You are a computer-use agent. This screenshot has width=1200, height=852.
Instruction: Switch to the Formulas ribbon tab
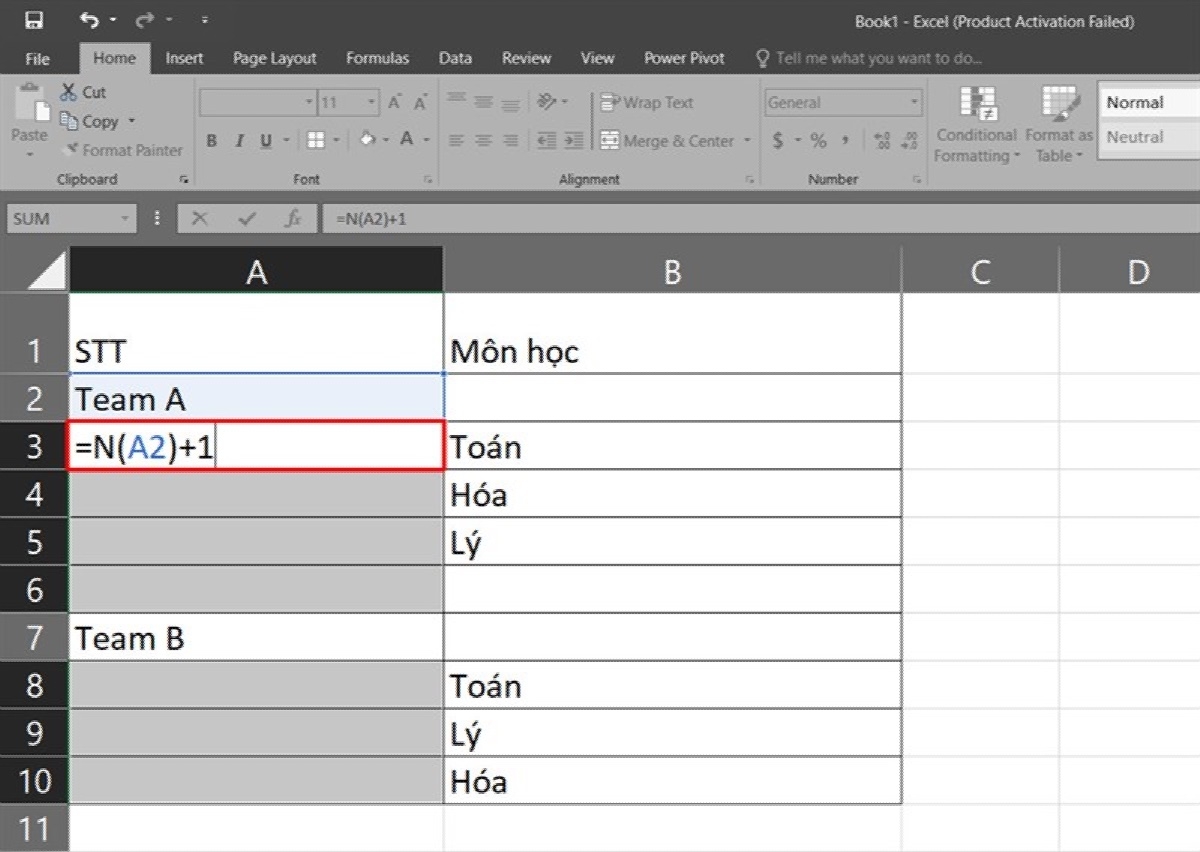coord(377,58)
